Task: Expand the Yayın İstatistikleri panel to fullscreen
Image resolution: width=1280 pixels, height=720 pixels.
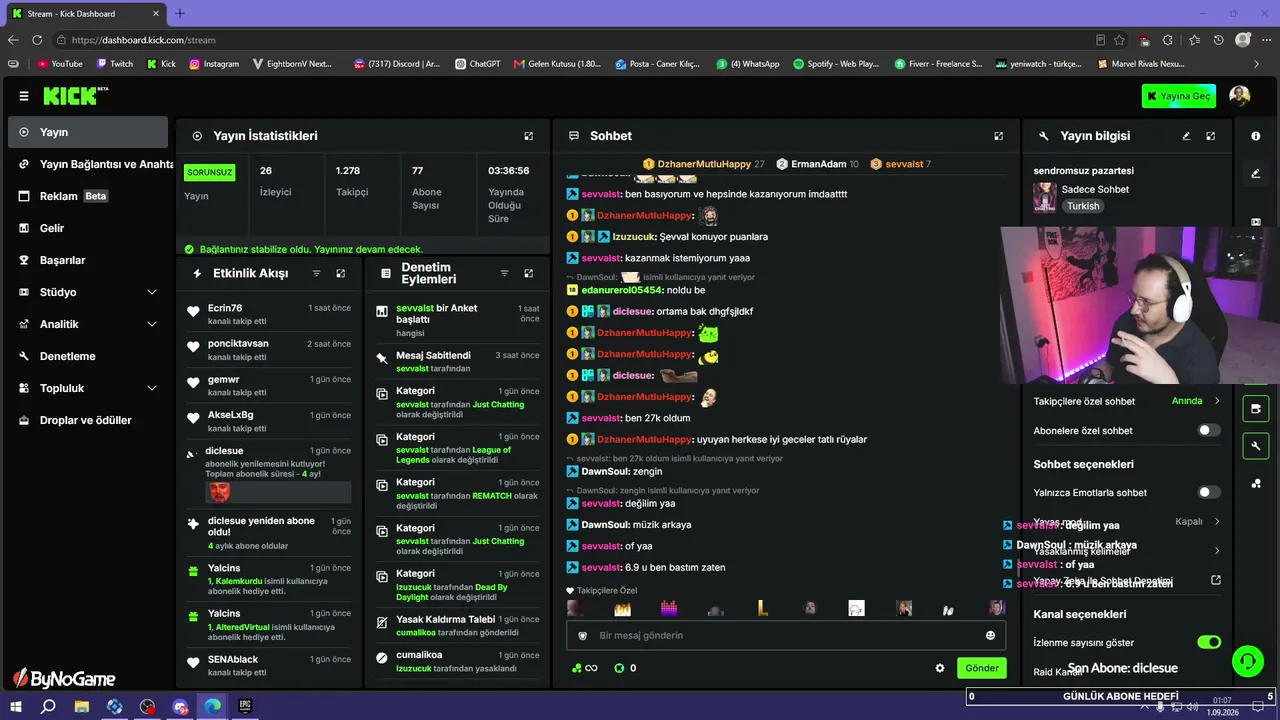Action: point(529,136)
